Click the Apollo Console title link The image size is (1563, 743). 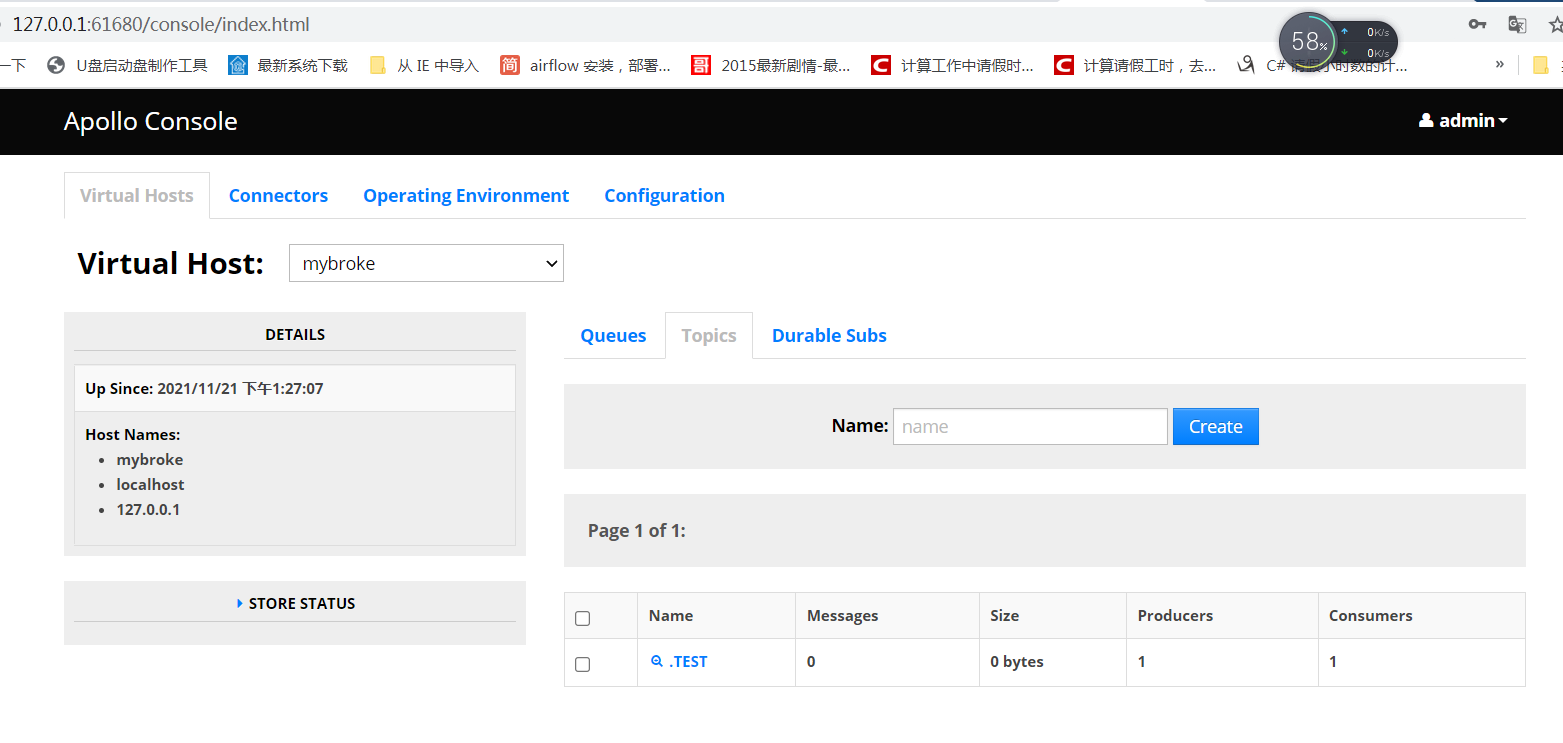pyautogui.click(x=151, y=121)
